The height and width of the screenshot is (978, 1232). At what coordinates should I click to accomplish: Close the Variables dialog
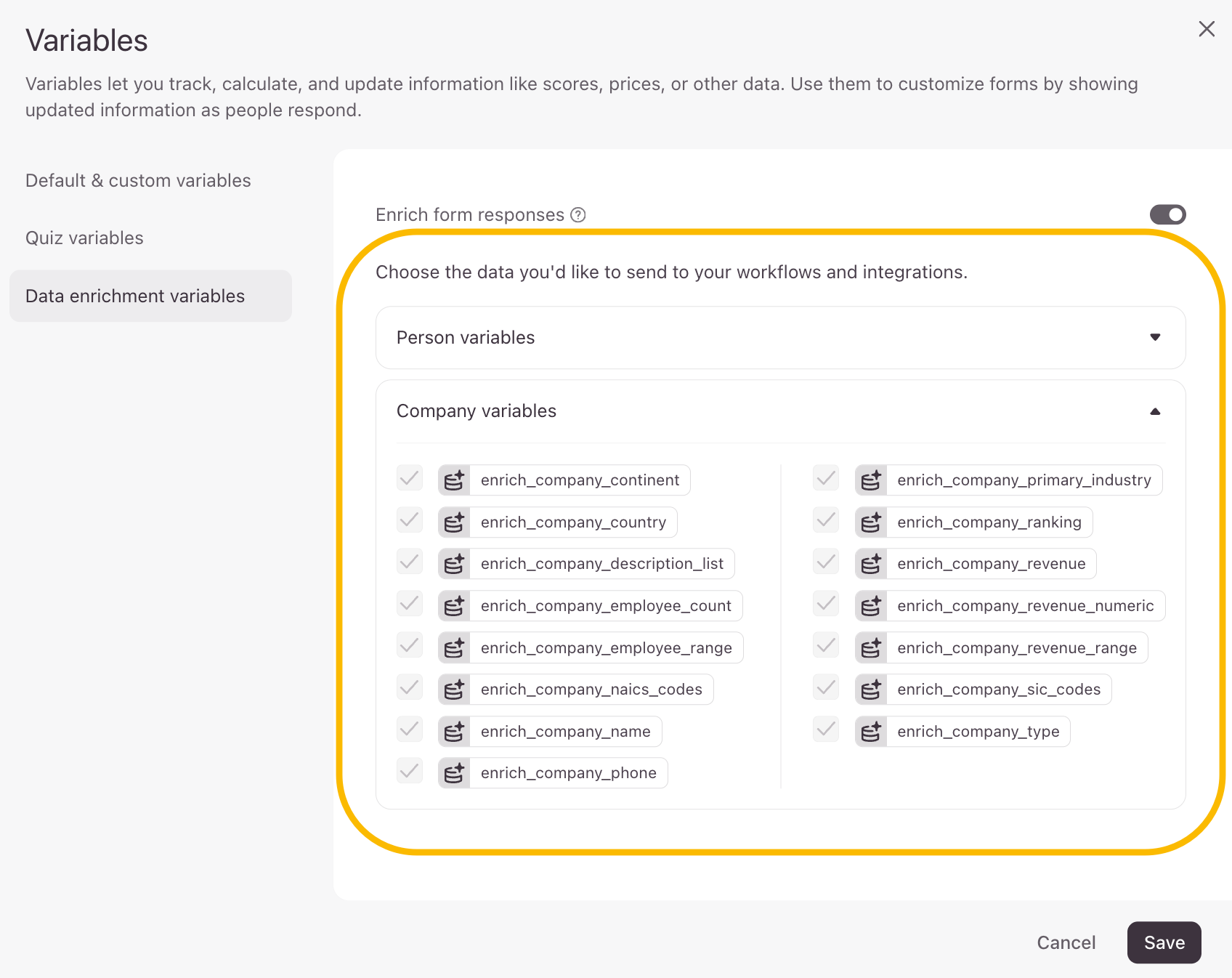pyautogui.click(x=1206, y=29)
